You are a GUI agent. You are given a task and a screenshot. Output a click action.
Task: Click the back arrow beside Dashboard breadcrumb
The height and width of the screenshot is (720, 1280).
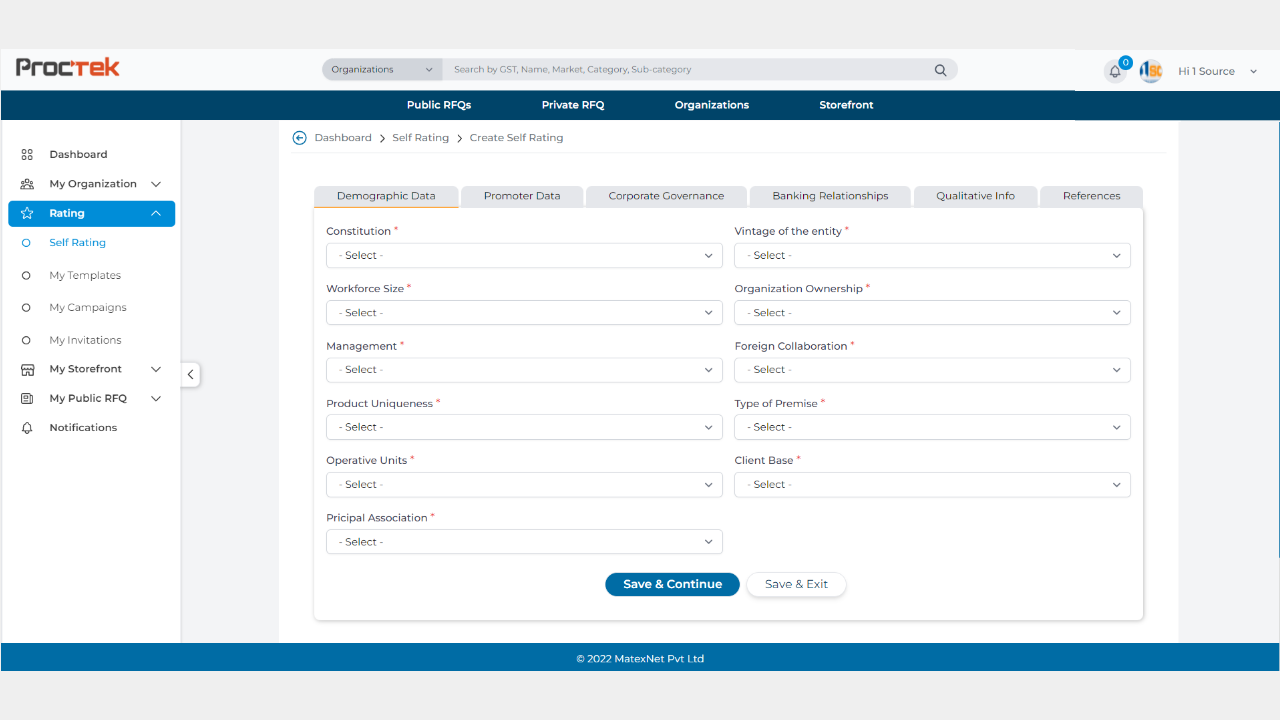click(299, 138)
